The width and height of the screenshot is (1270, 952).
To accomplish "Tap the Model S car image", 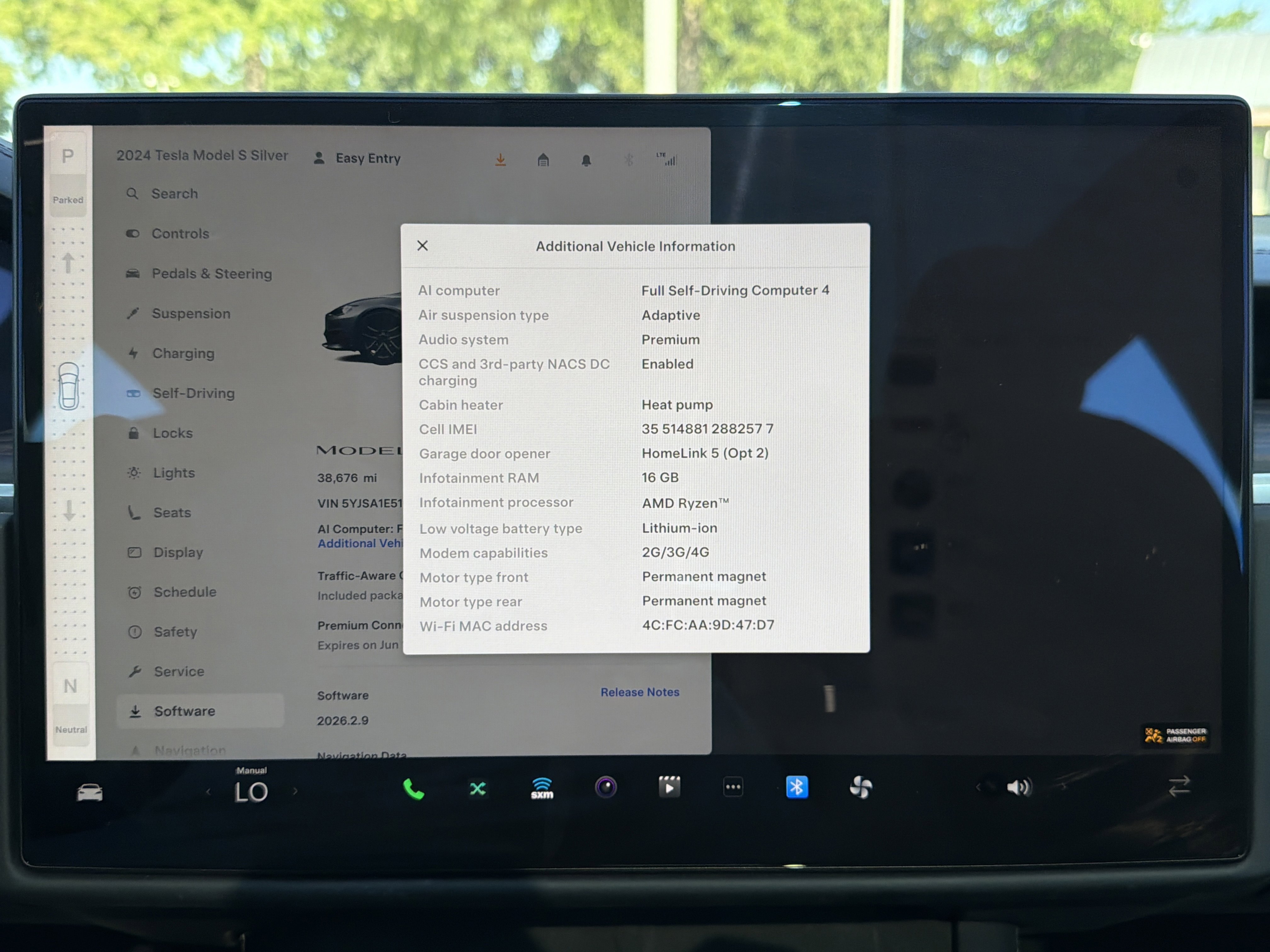I will [362, 329].
